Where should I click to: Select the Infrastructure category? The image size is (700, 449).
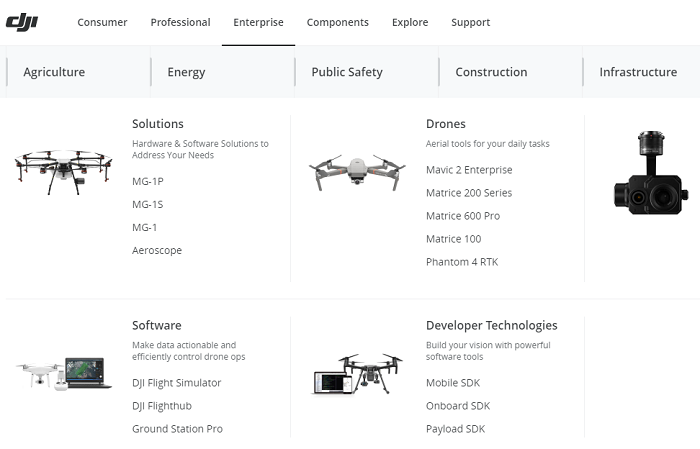click(638, 72)
